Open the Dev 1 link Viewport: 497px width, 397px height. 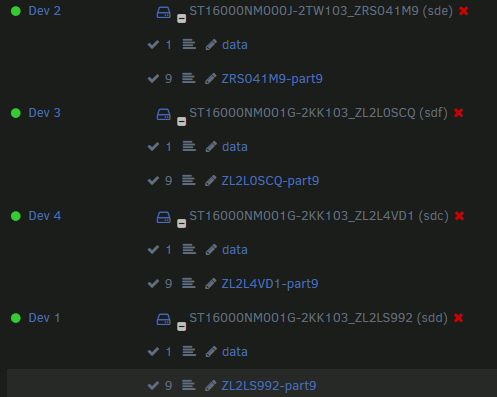pyautogui.click(x=44, y=318)
